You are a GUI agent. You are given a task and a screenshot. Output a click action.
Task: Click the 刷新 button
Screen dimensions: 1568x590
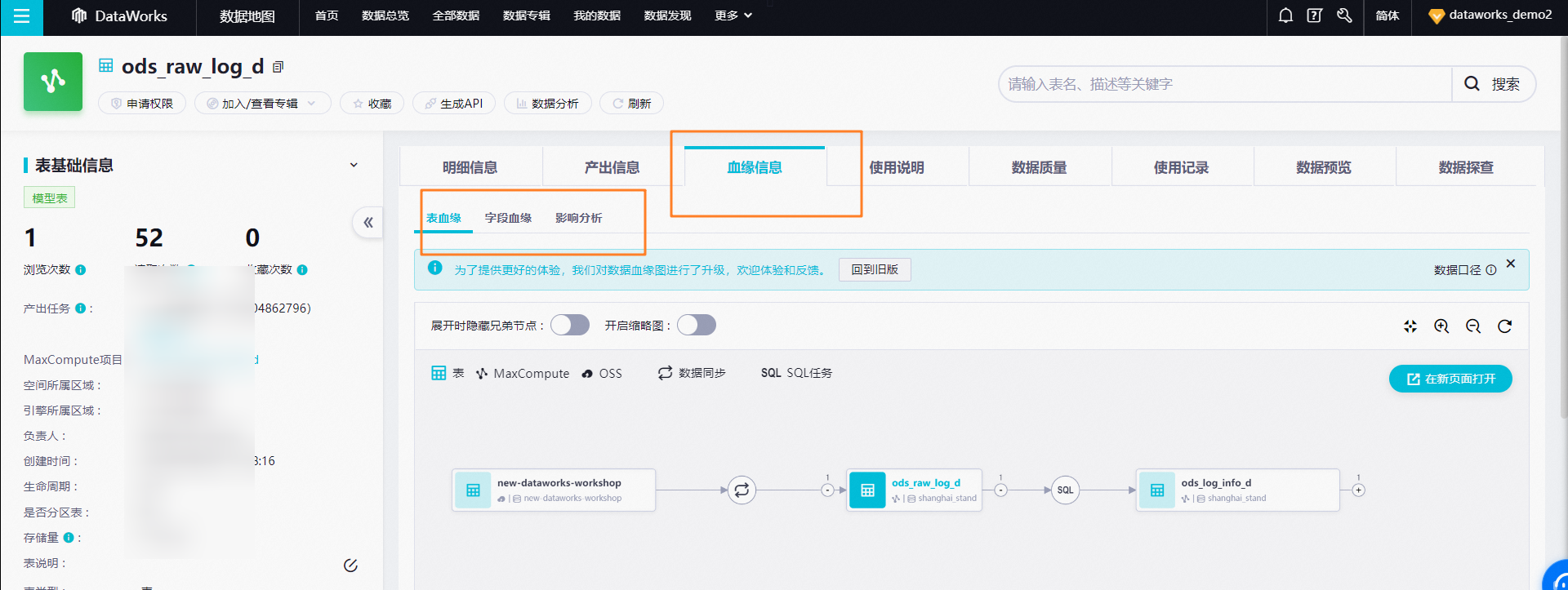point(632,104)
